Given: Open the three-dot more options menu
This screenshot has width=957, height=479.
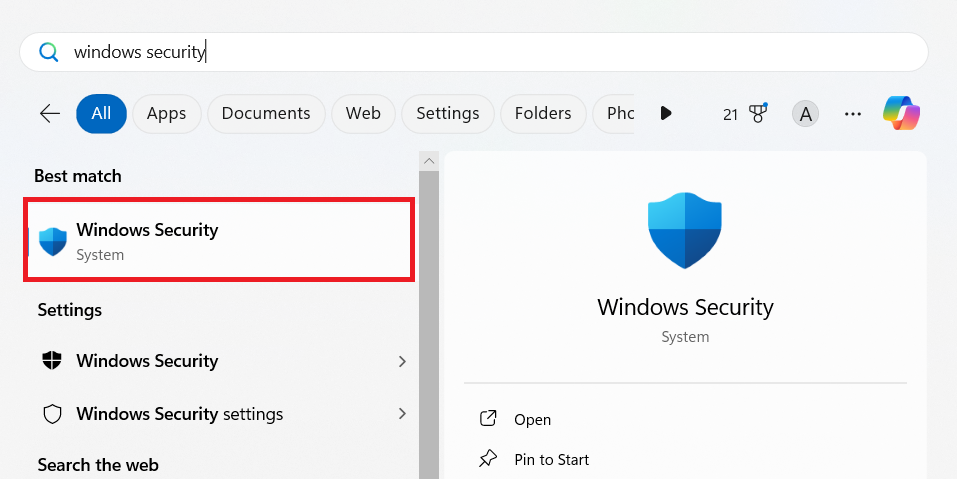Looking at the screenshot, I should coord(853,114).
